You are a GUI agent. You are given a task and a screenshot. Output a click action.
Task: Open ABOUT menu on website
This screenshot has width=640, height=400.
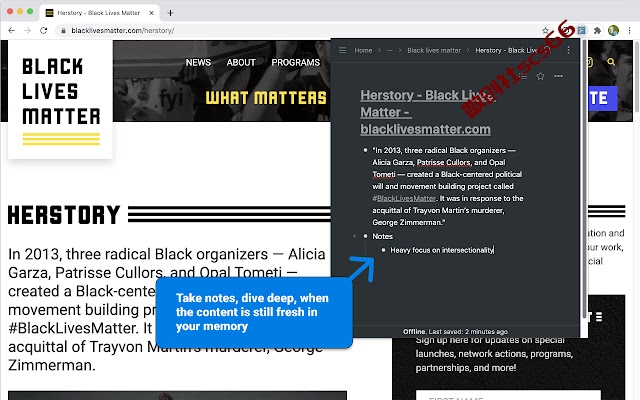(241, 62)
